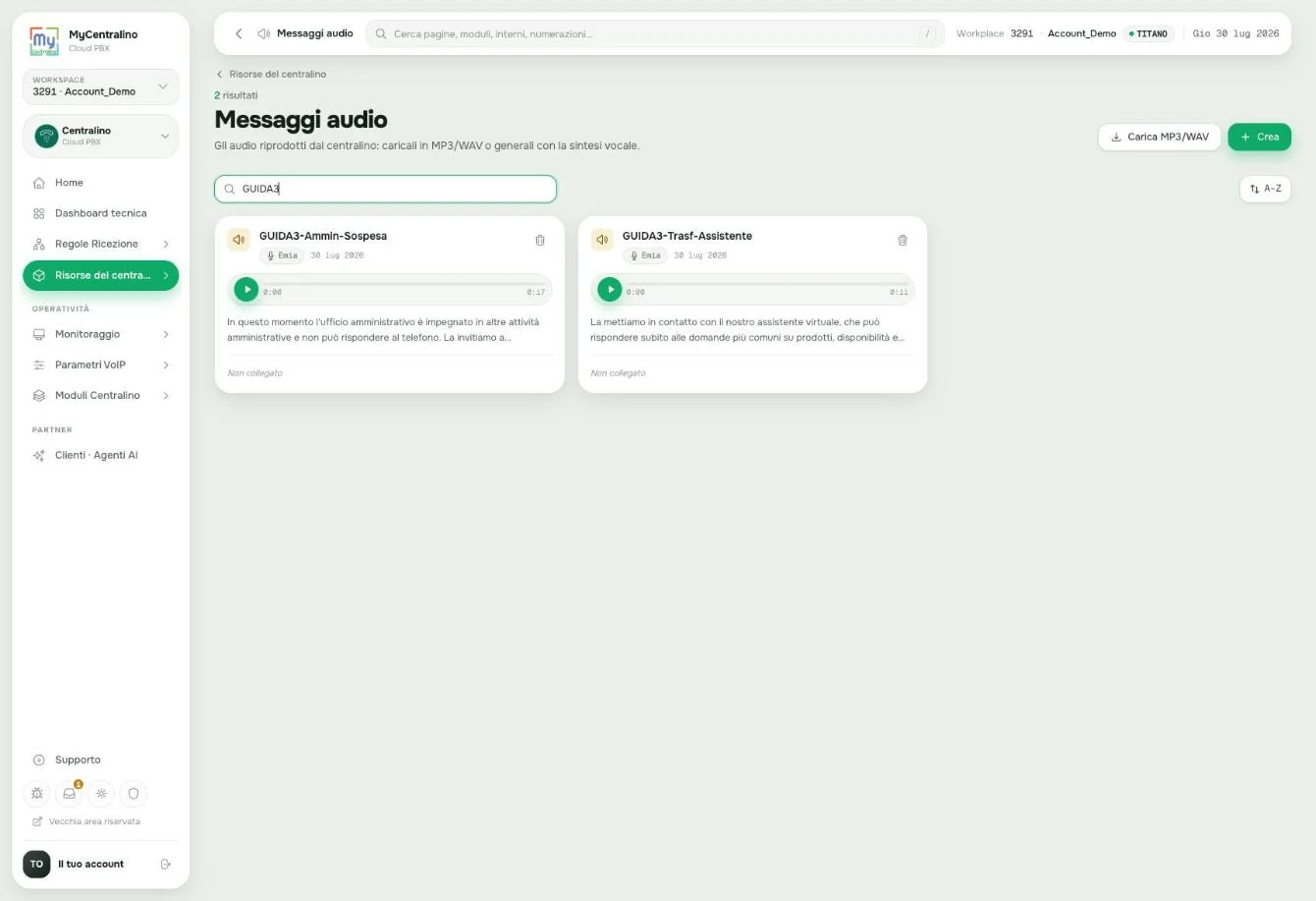Click the bug report icon in sidebar

37,793
